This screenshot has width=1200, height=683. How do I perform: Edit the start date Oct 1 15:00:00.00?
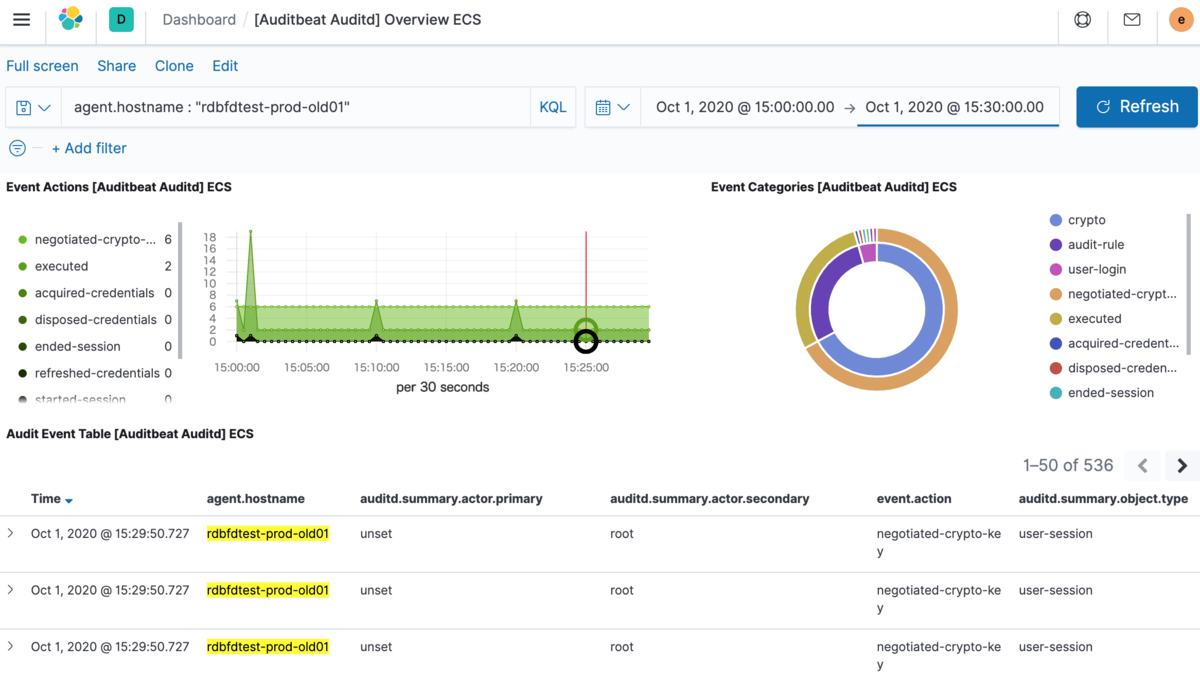745,107
